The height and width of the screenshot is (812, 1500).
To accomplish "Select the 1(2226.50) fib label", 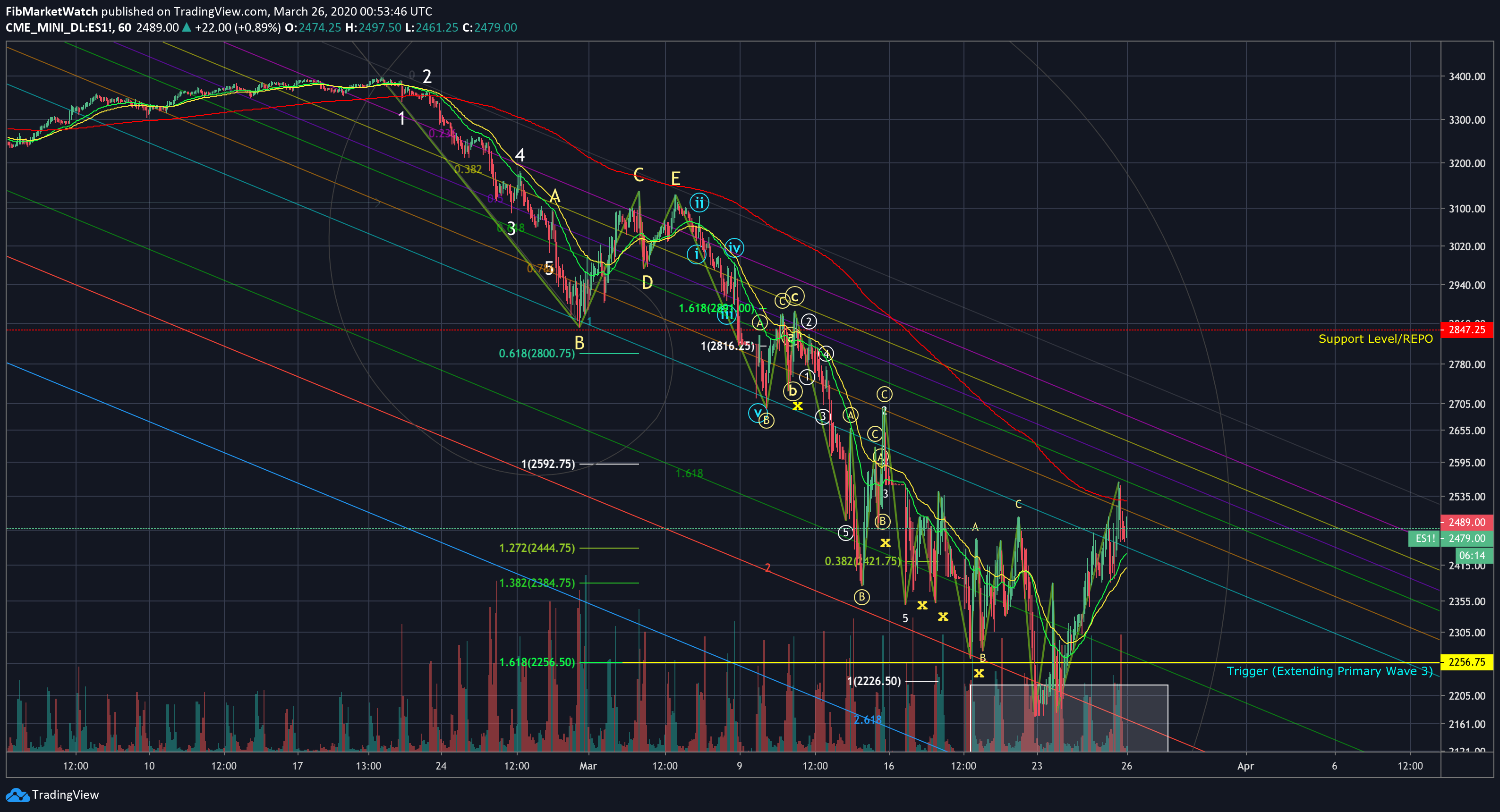I will coord(874,681).
